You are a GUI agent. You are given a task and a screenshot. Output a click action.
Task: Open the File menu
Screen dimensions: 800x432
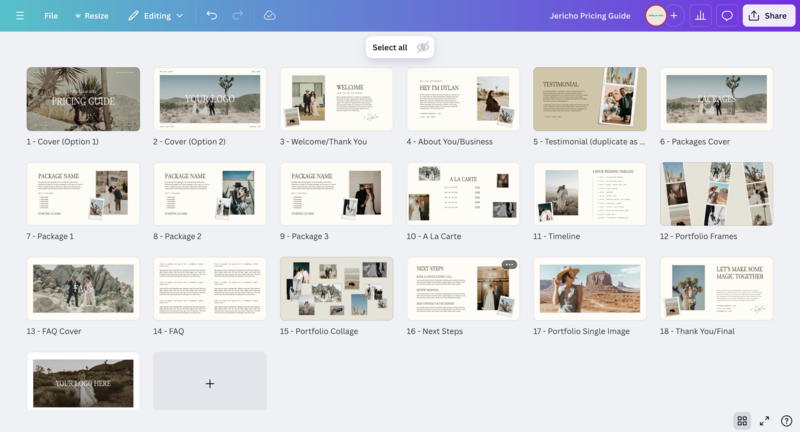pyautogui.click(x=51, y=16)
